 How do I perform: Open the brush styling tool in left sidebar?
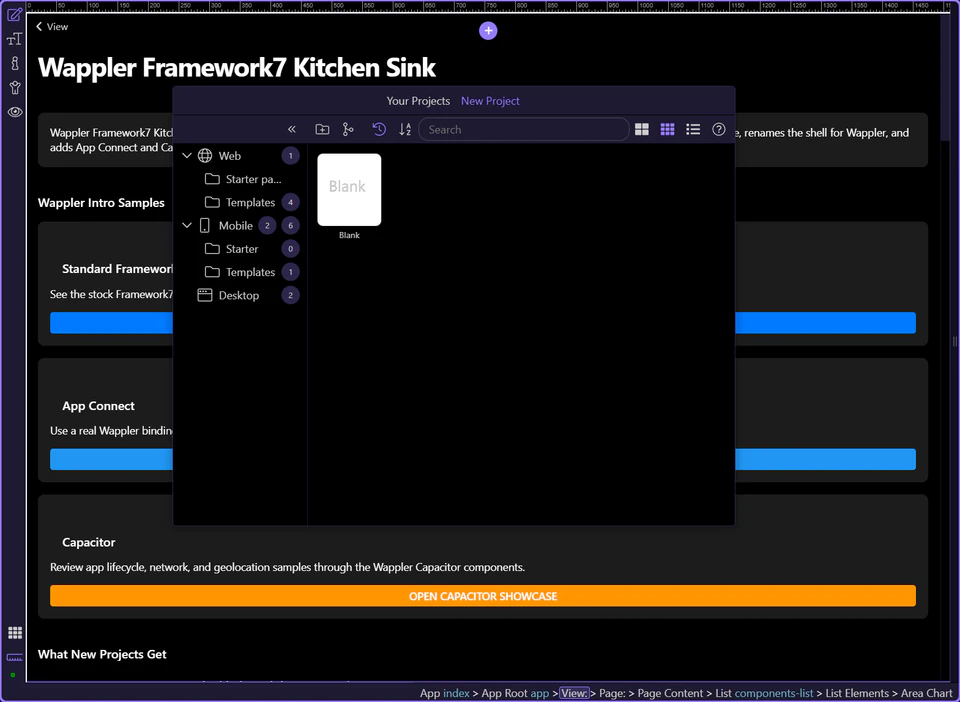[15, 88]
